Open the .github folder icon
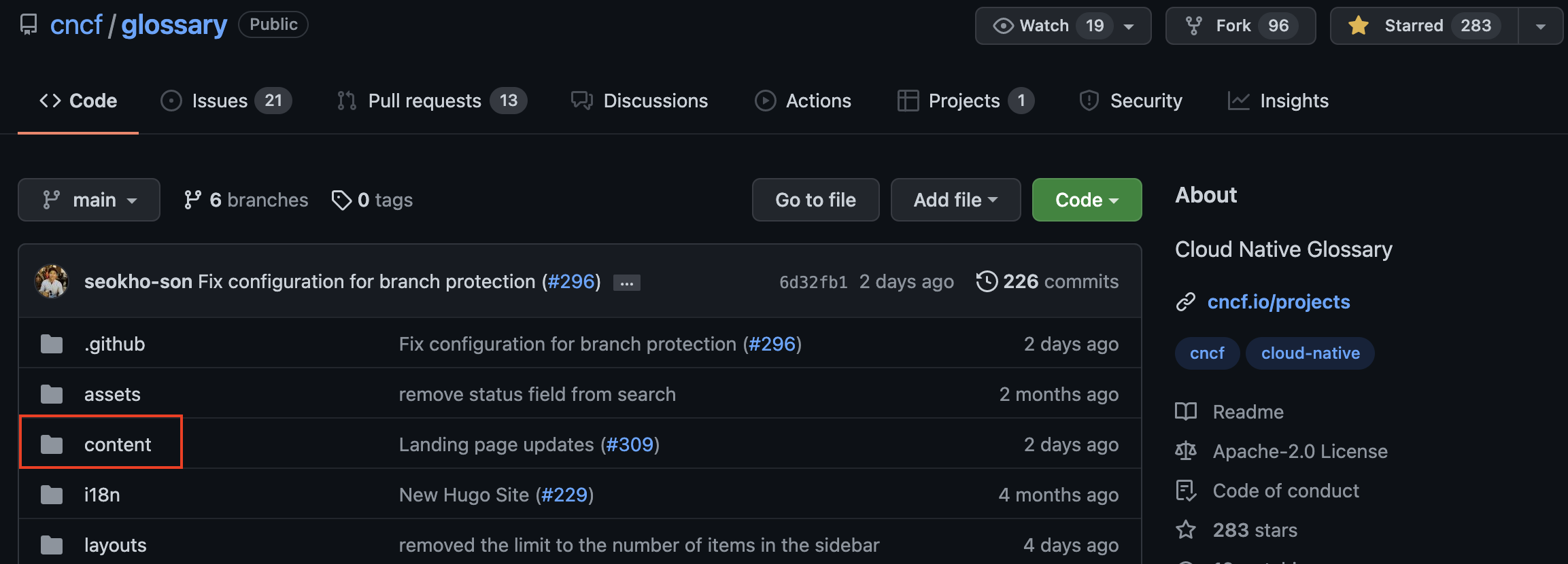The width and height of the screenshot is (1568, 564). coord(52,344)
